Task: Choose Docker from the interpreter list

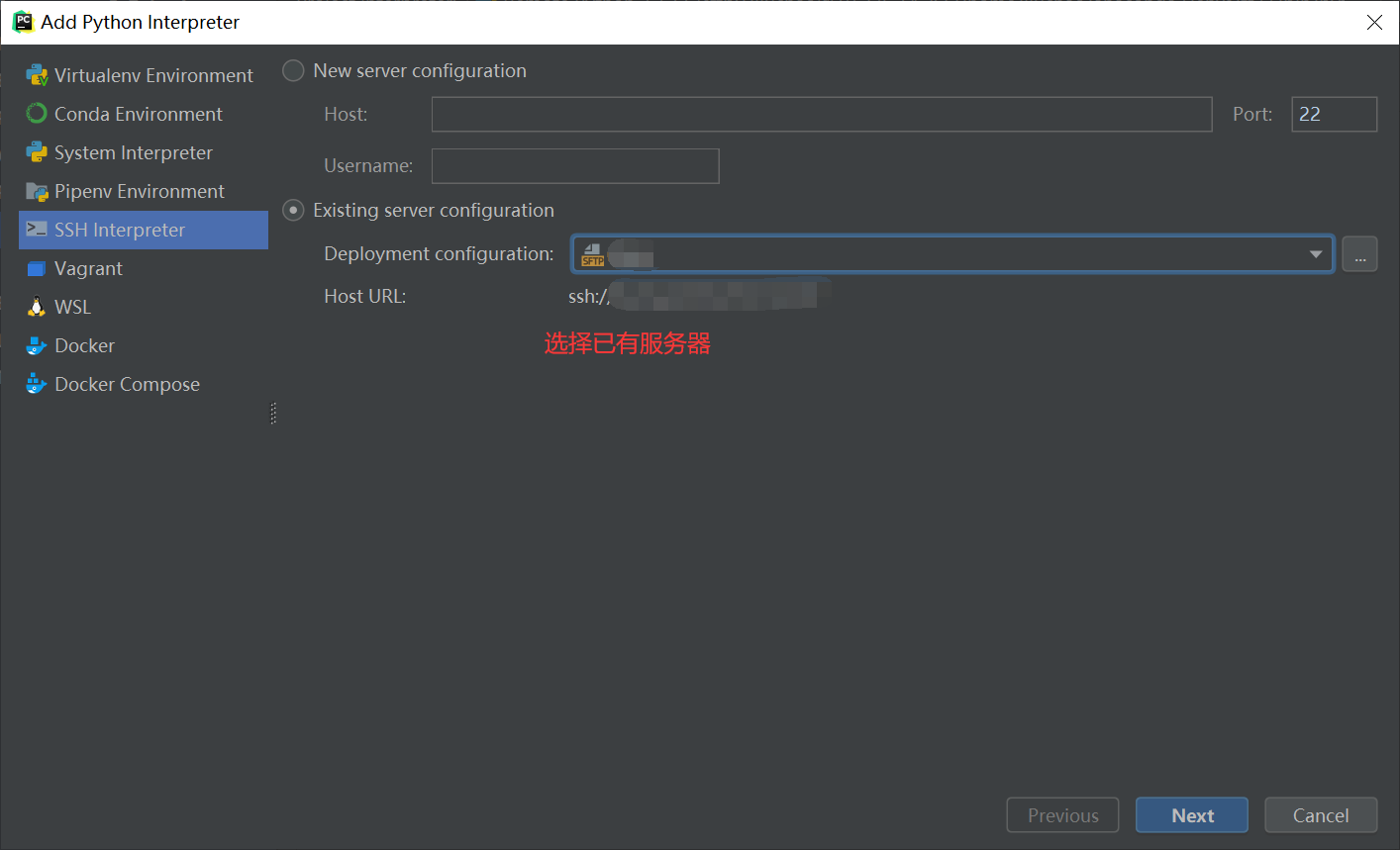Action: tap(144, 345)
